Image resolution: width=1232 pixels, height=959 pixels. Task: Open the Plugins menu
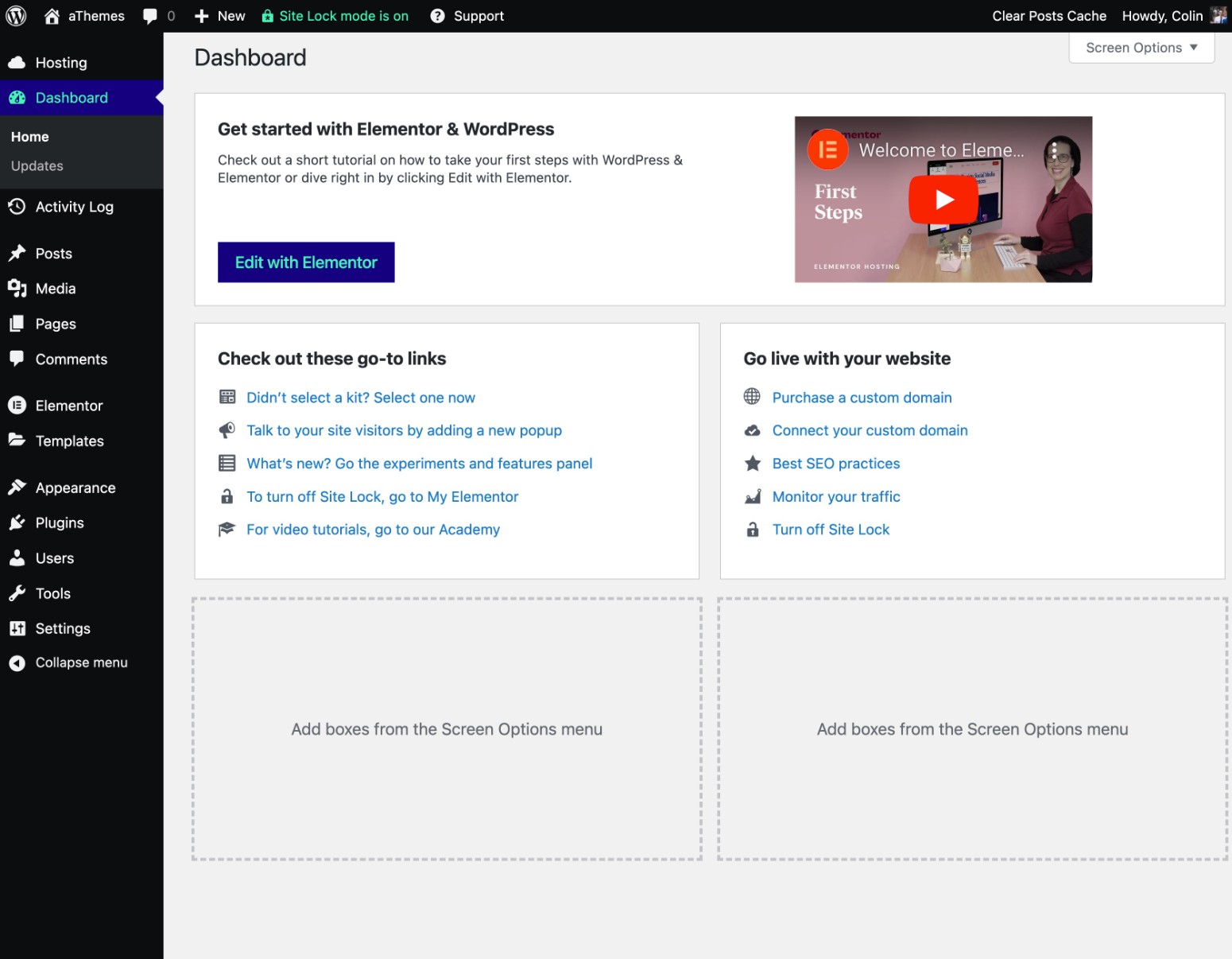[x=82, y=522]
